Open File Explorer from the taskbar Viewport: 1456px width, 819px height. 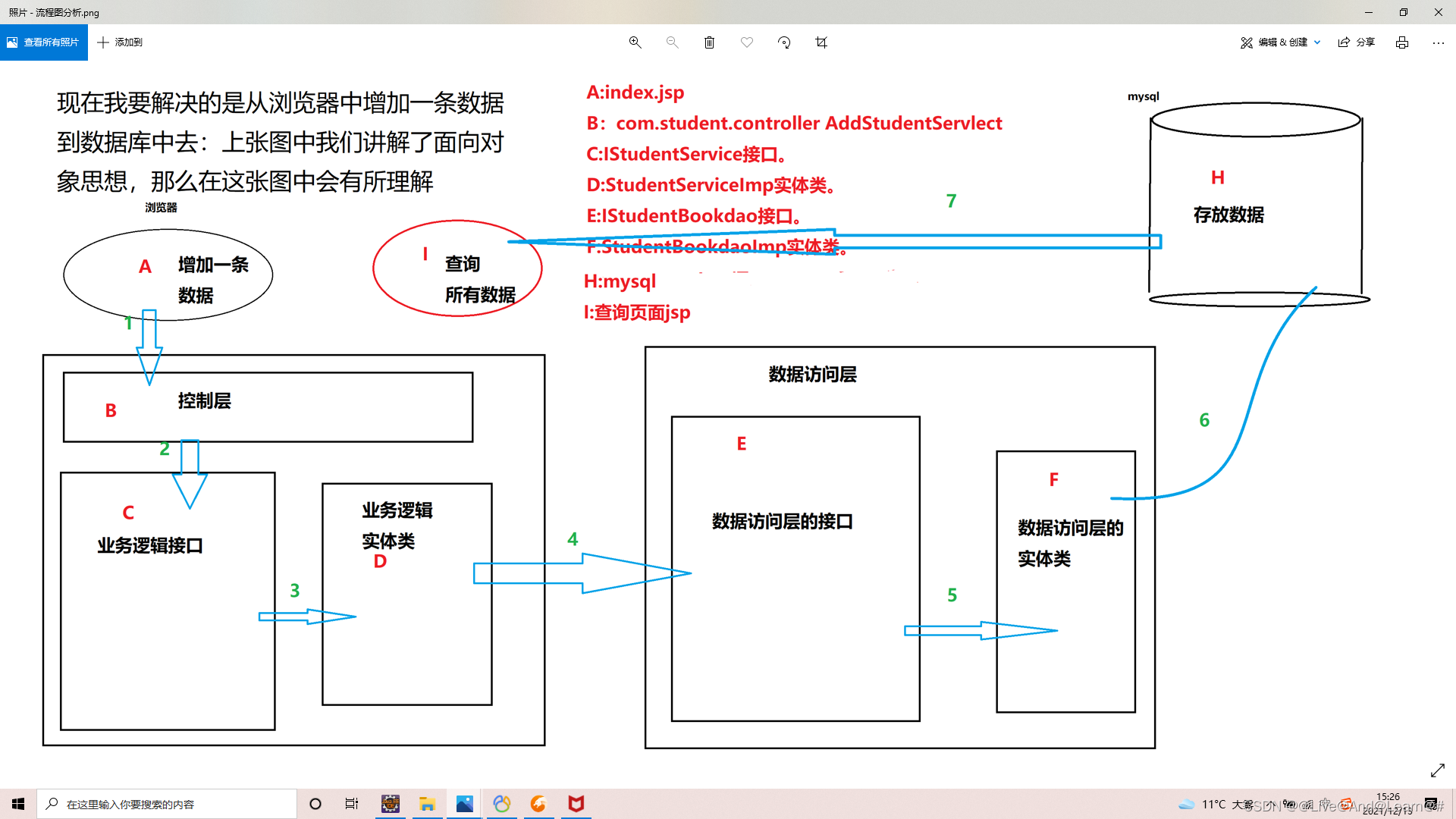click(427, 804)
